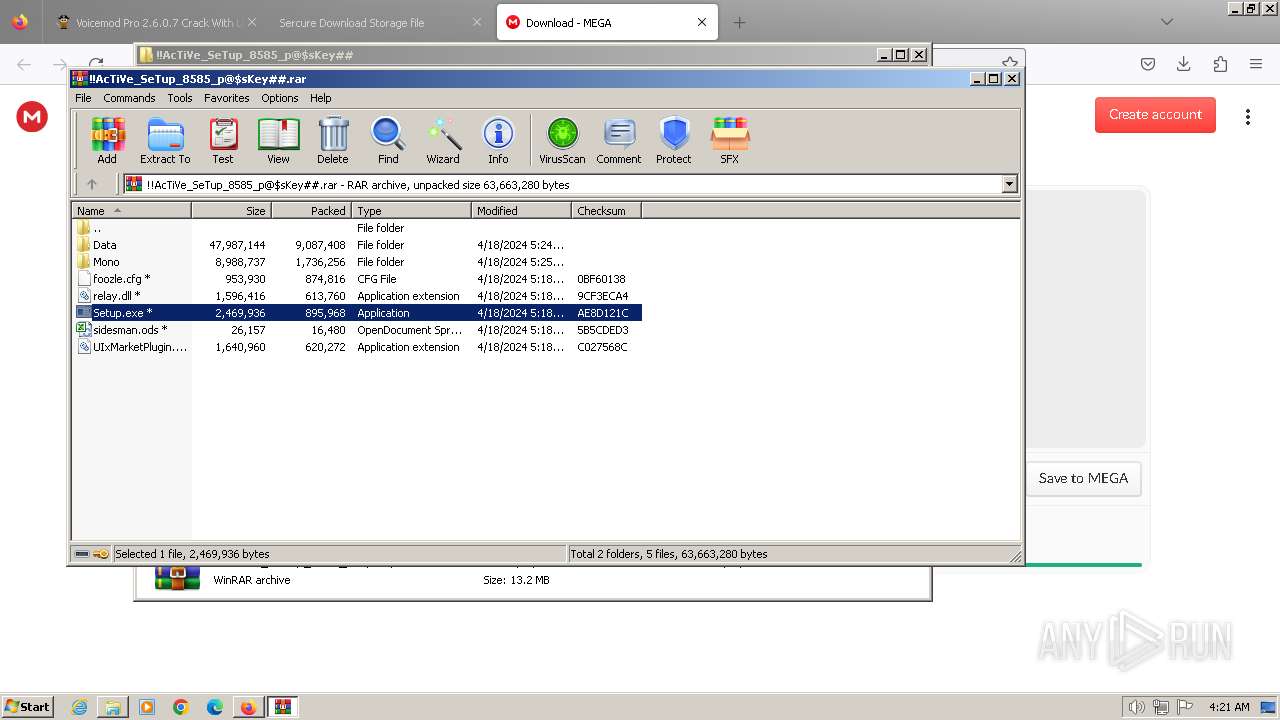Click the Extract To toolbar icon

165,140
